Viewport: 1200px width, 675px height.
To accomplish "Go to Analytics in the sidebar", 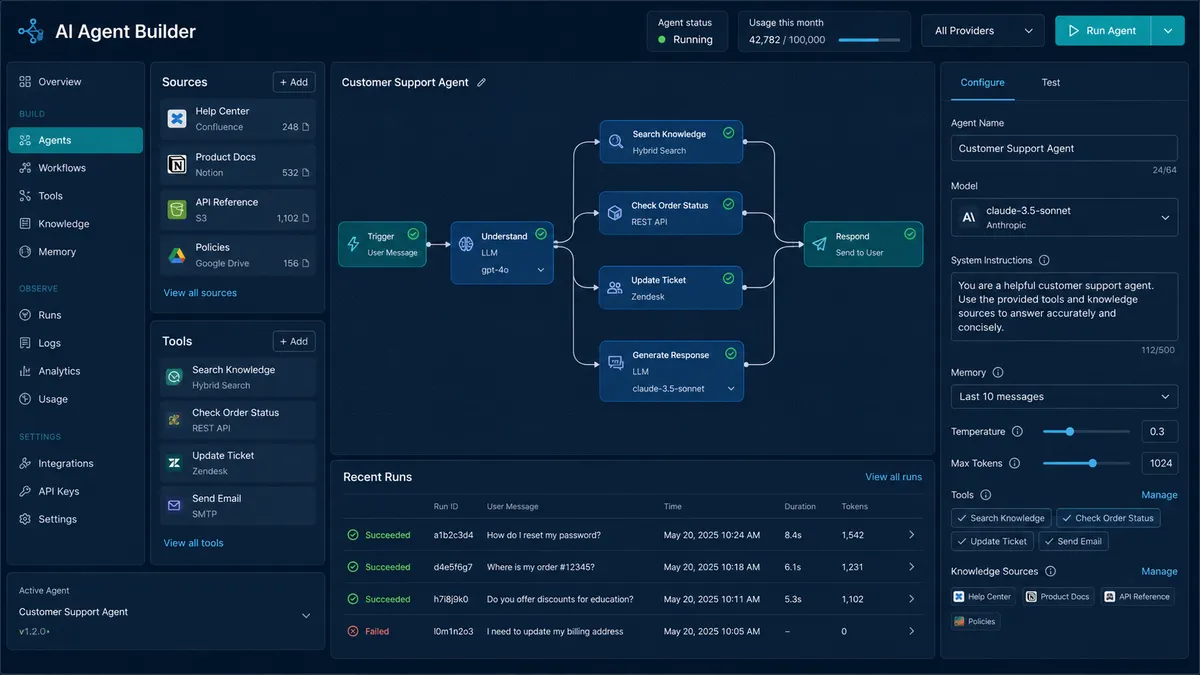I will (x=76, y=371).
